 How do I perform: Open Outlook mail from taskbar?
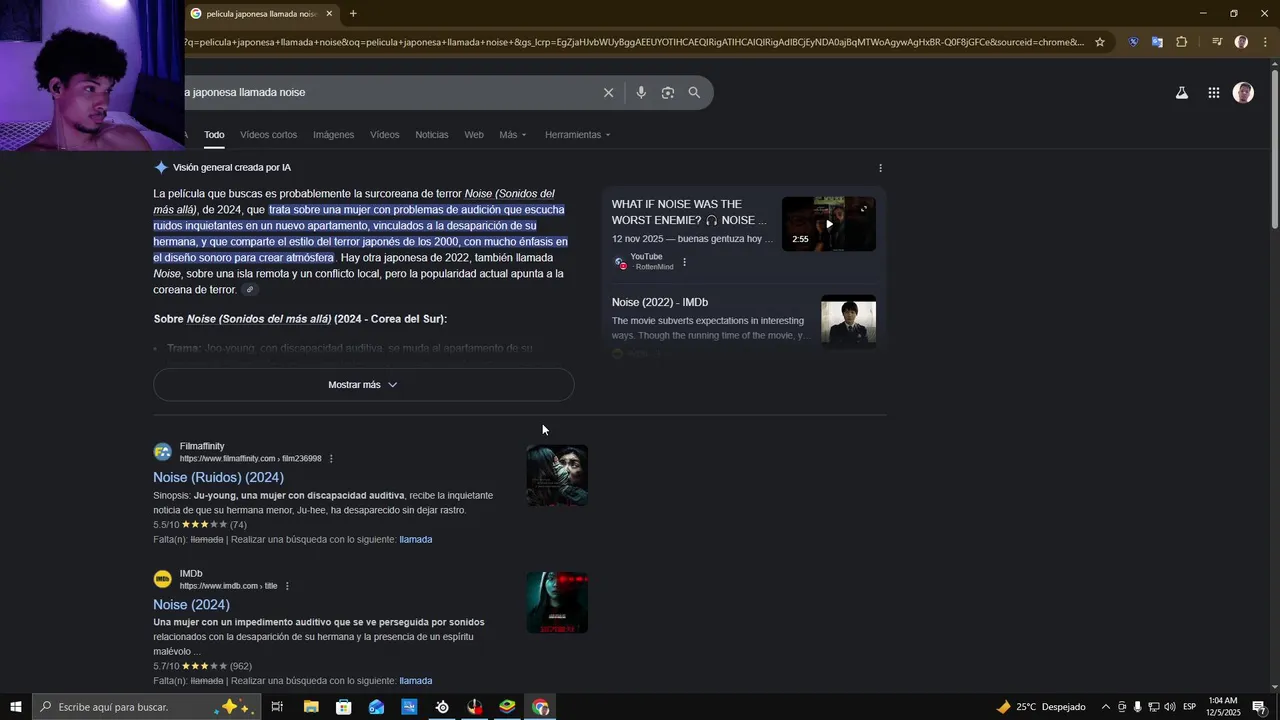coord(376,707)
